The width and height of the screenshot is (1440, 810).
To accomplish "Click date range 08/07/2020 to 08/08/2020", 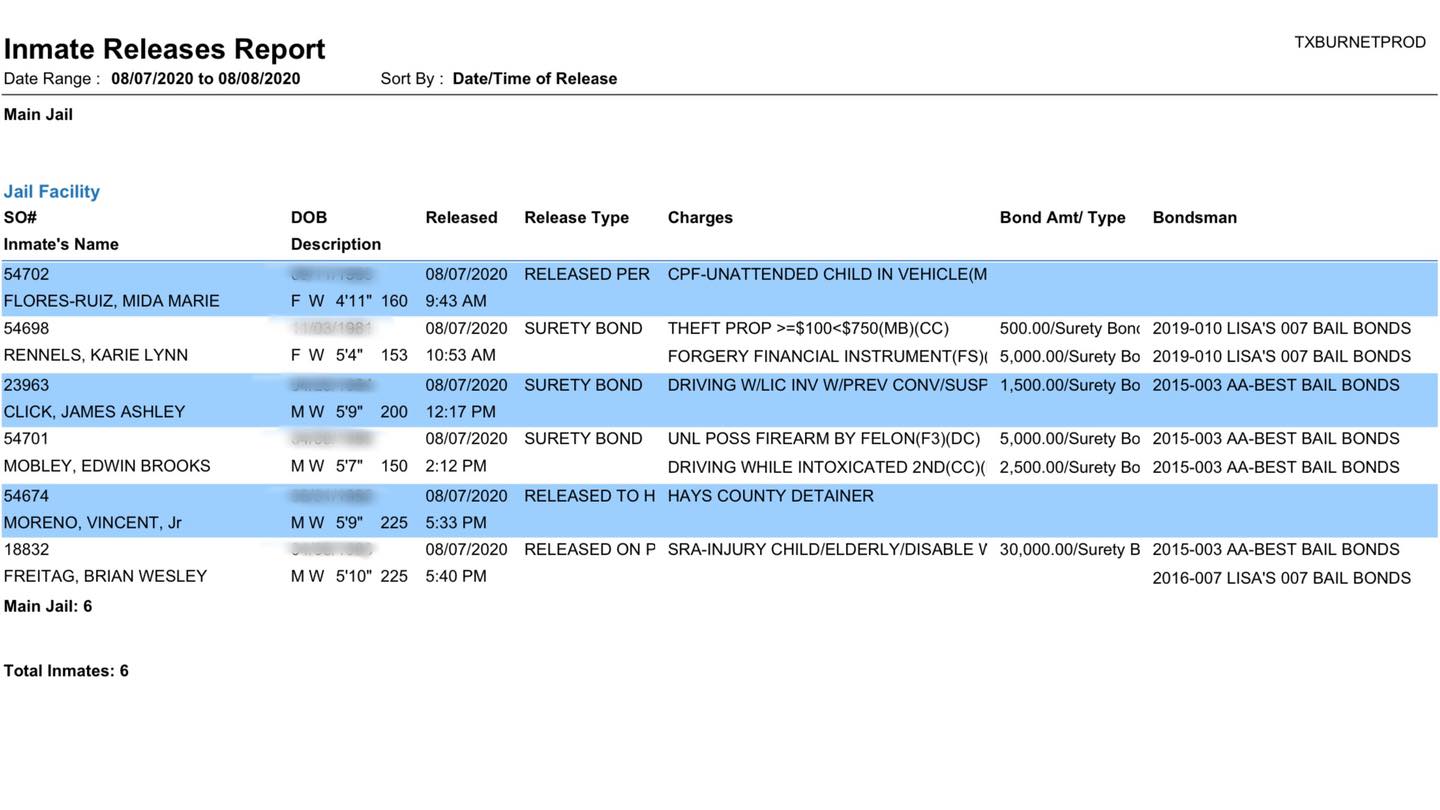I will coord(206,79).
